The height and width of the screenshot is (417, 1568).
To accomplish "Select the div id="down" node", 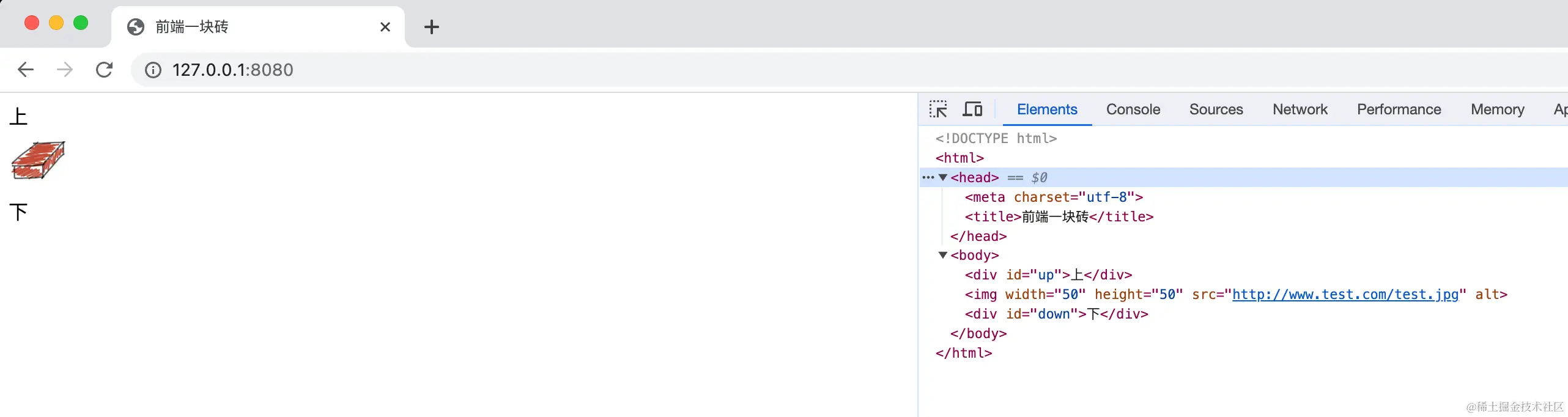I will (x=1056, y=314).
